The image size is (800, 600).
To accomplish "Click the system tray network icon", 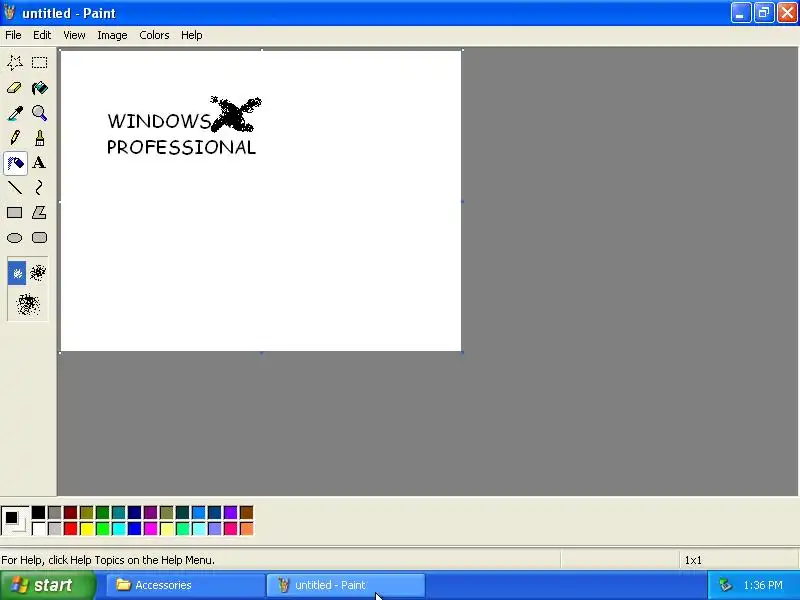I will pos(725,585).
